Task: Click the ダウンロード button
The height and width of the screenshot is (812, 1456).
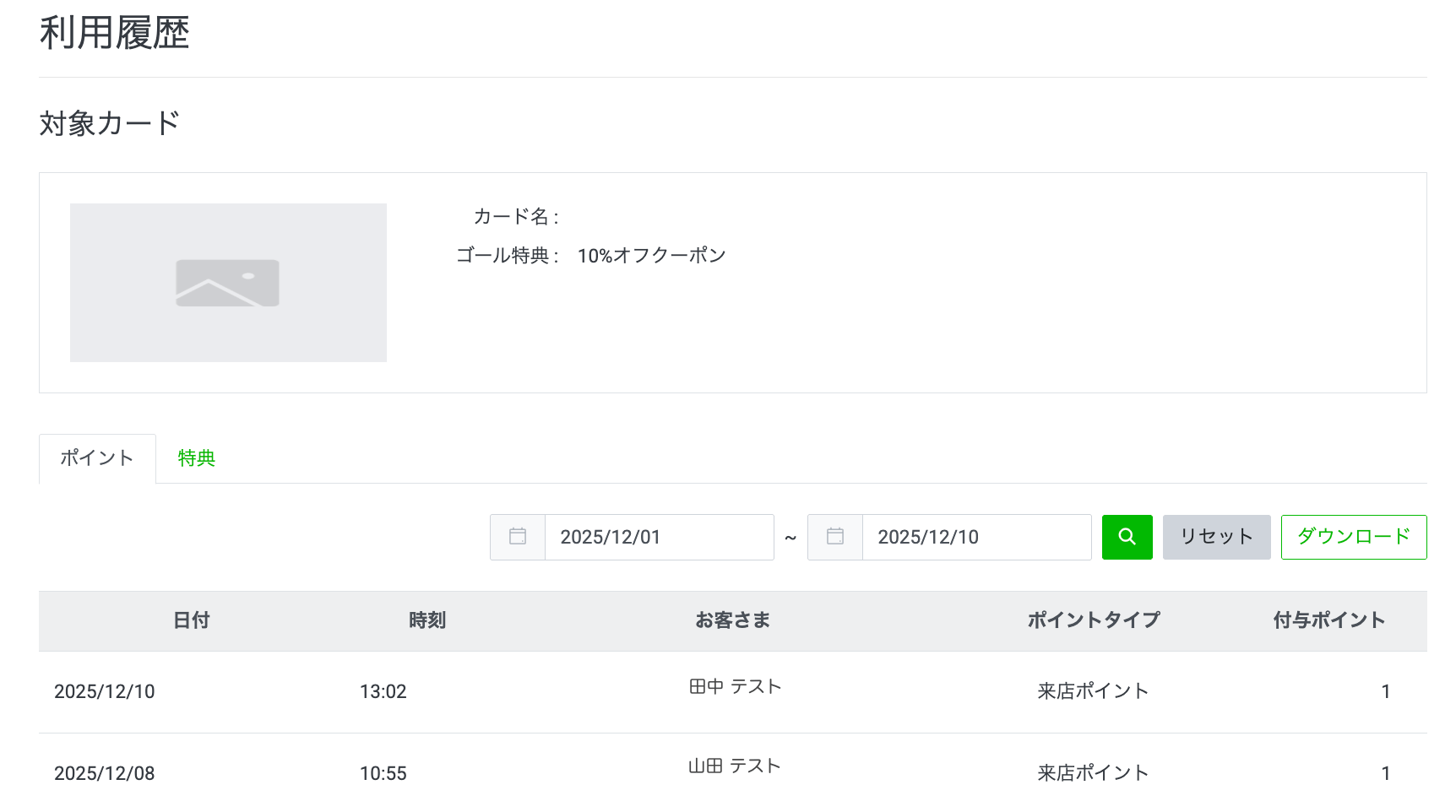Action: (x=1353, y=537)
